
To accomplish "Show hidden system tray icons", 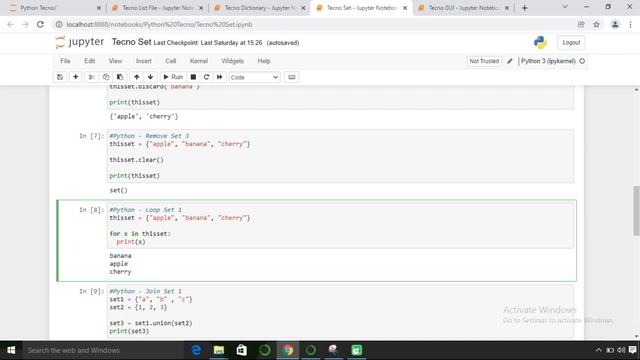I will 598,350.
